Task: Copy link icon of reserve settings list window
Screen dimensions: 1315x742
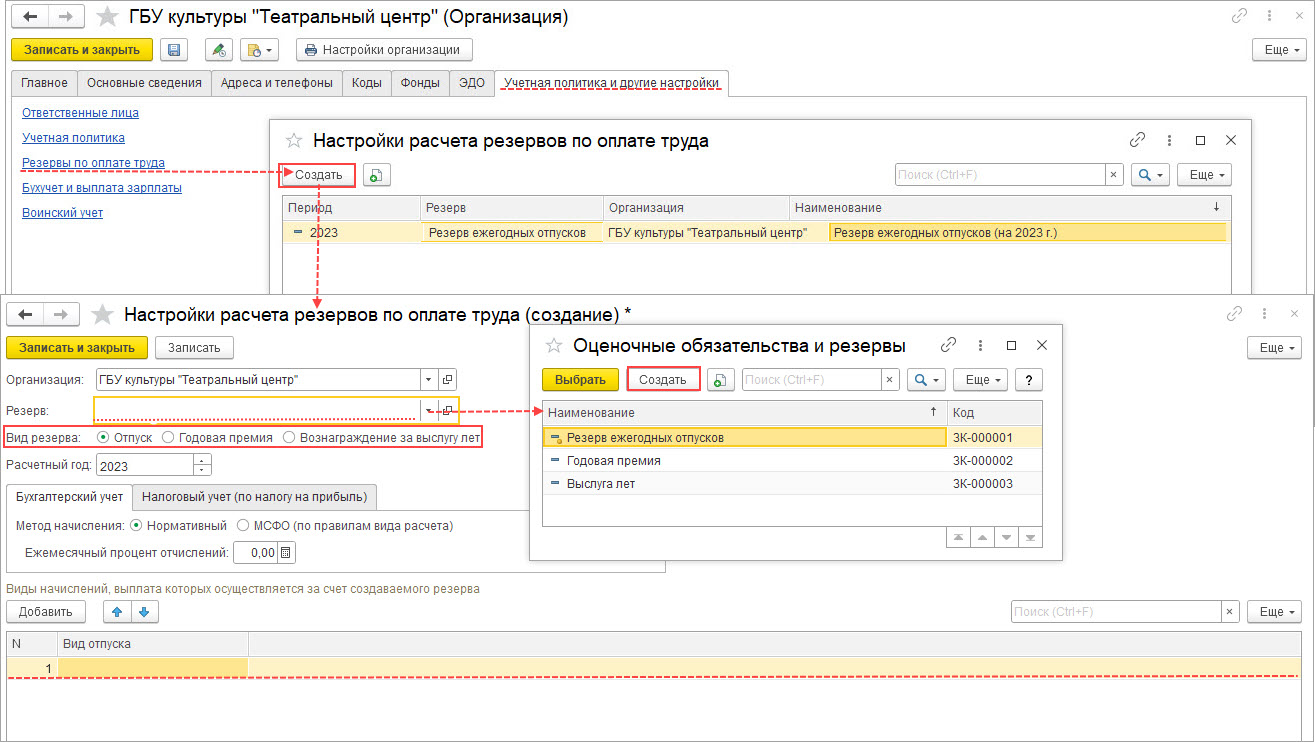Action: (1137, 141)
